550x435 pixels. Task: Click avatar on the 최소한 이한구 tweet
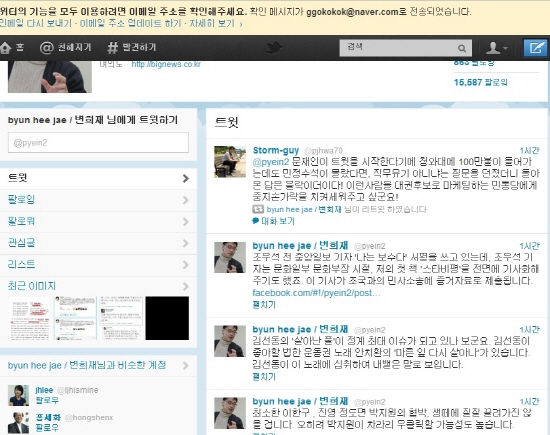tap(230, 413)
